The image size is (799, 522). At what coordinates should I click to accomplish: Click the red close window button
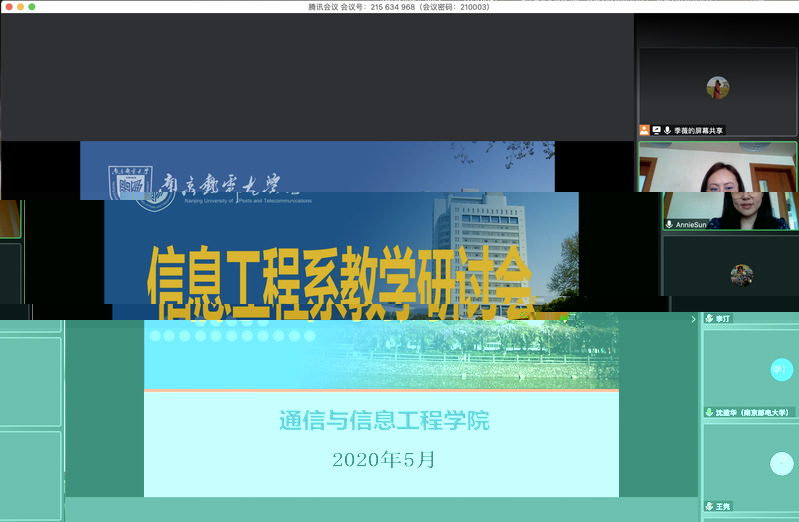[x=9, y=7]
